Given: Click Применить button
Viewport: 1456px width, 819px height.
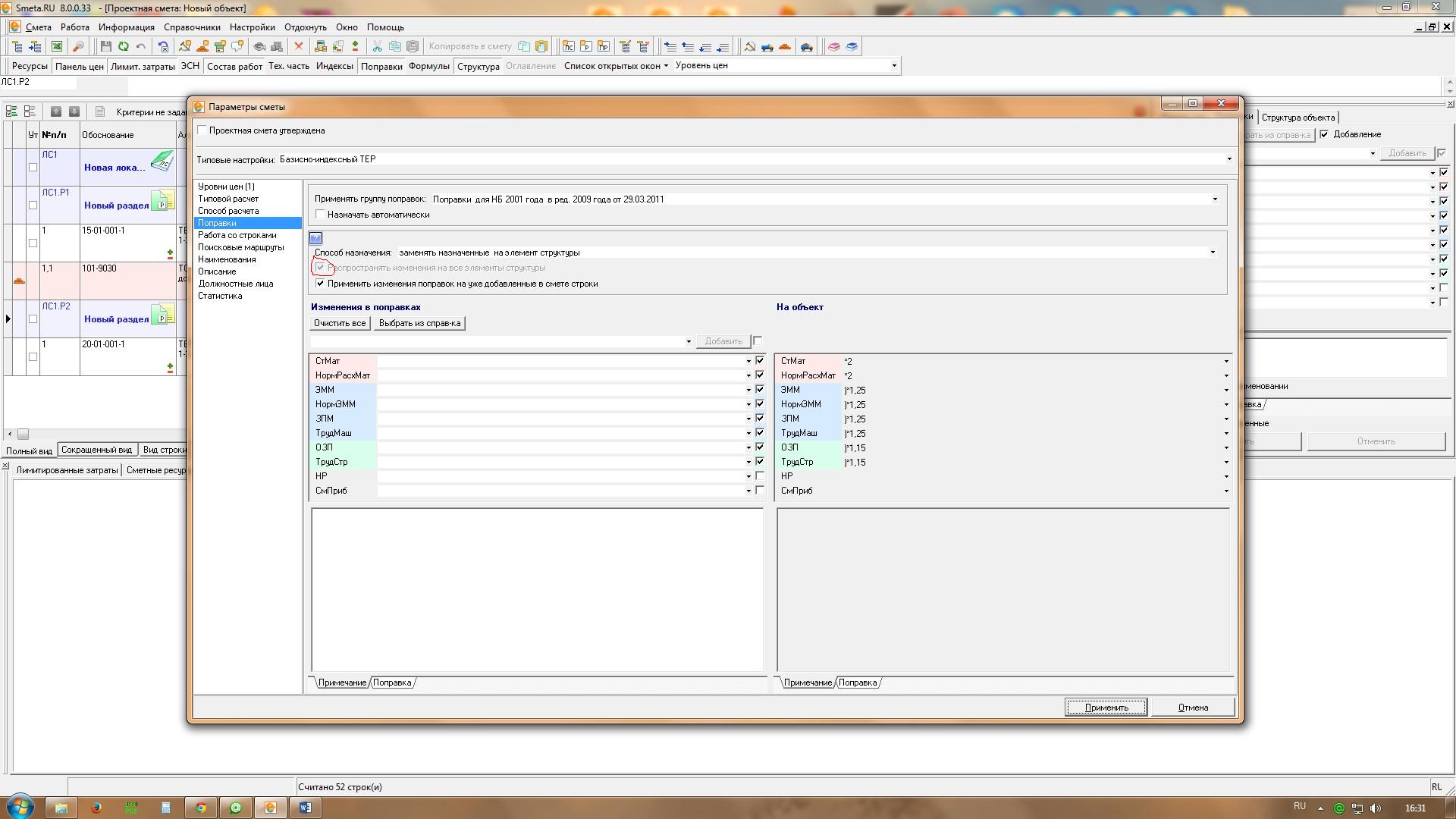Looking at the screenshot, I should coord(1106,708).
